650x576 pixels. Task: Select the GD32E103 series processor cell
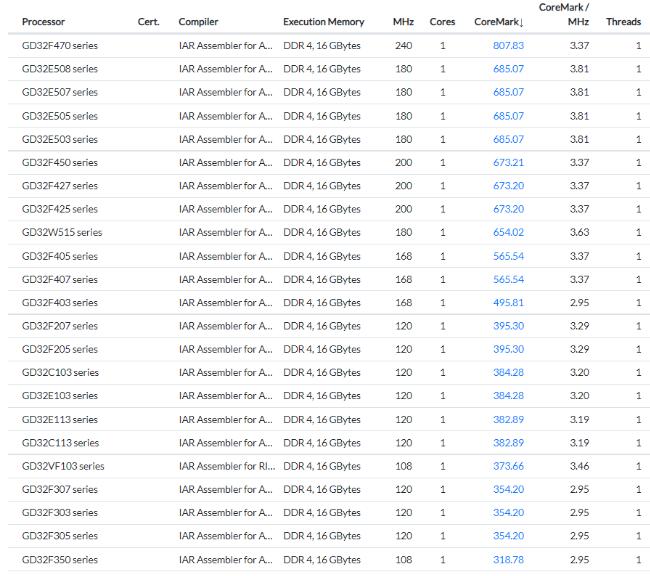[60, 396]
